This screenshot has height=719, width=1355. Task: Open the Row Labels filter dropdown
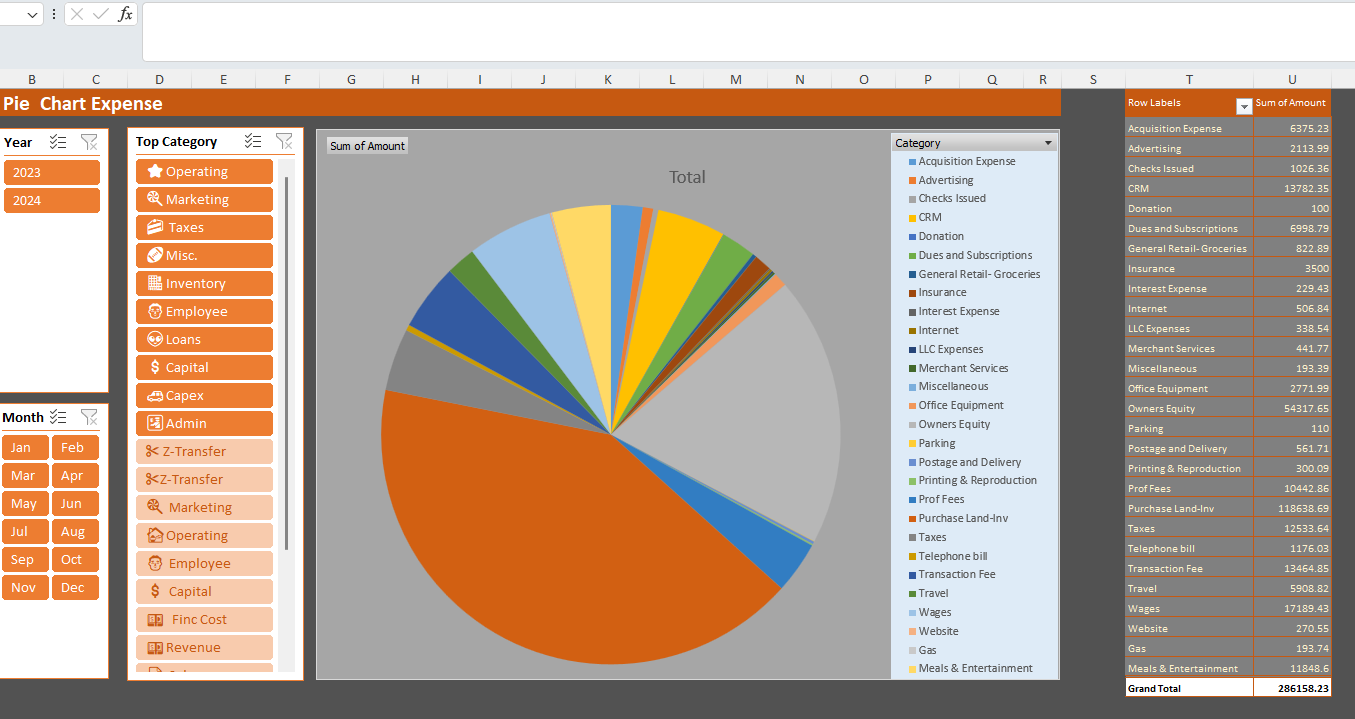(1244, 106)
